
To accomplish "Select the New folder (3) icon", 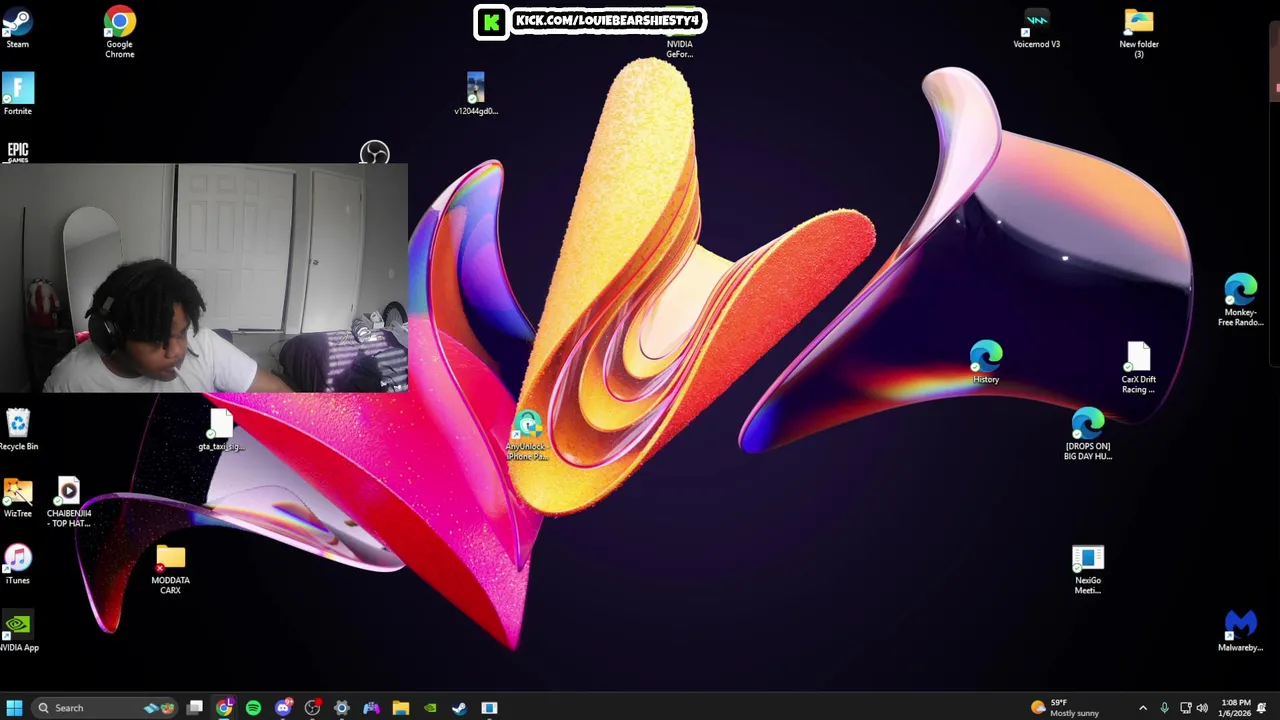I will tap(1138, 33).
